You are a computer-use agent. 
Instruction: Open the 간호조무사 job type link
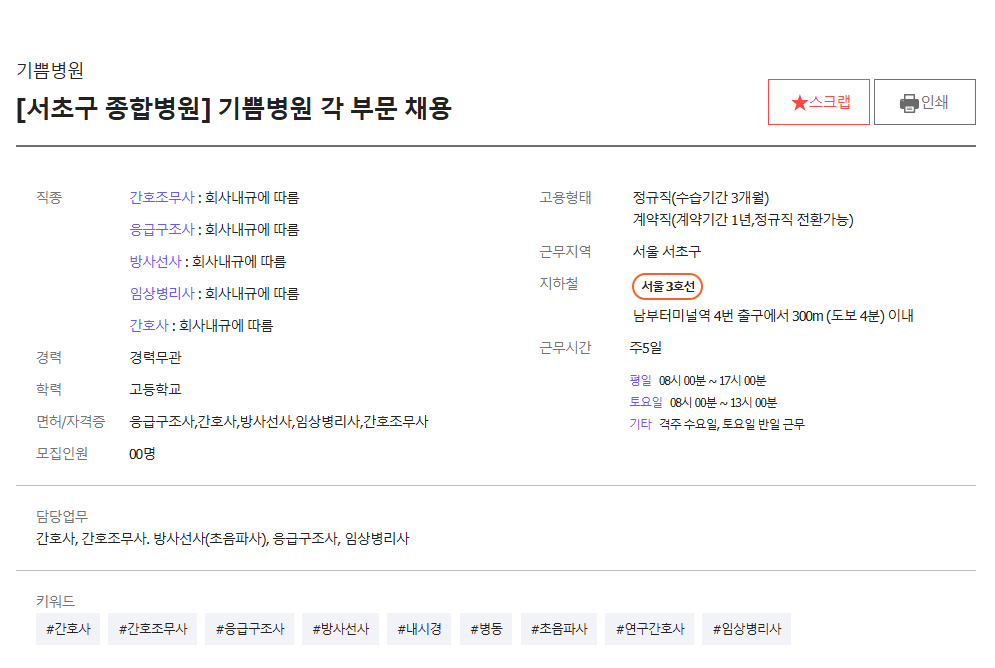coord(161,197)
